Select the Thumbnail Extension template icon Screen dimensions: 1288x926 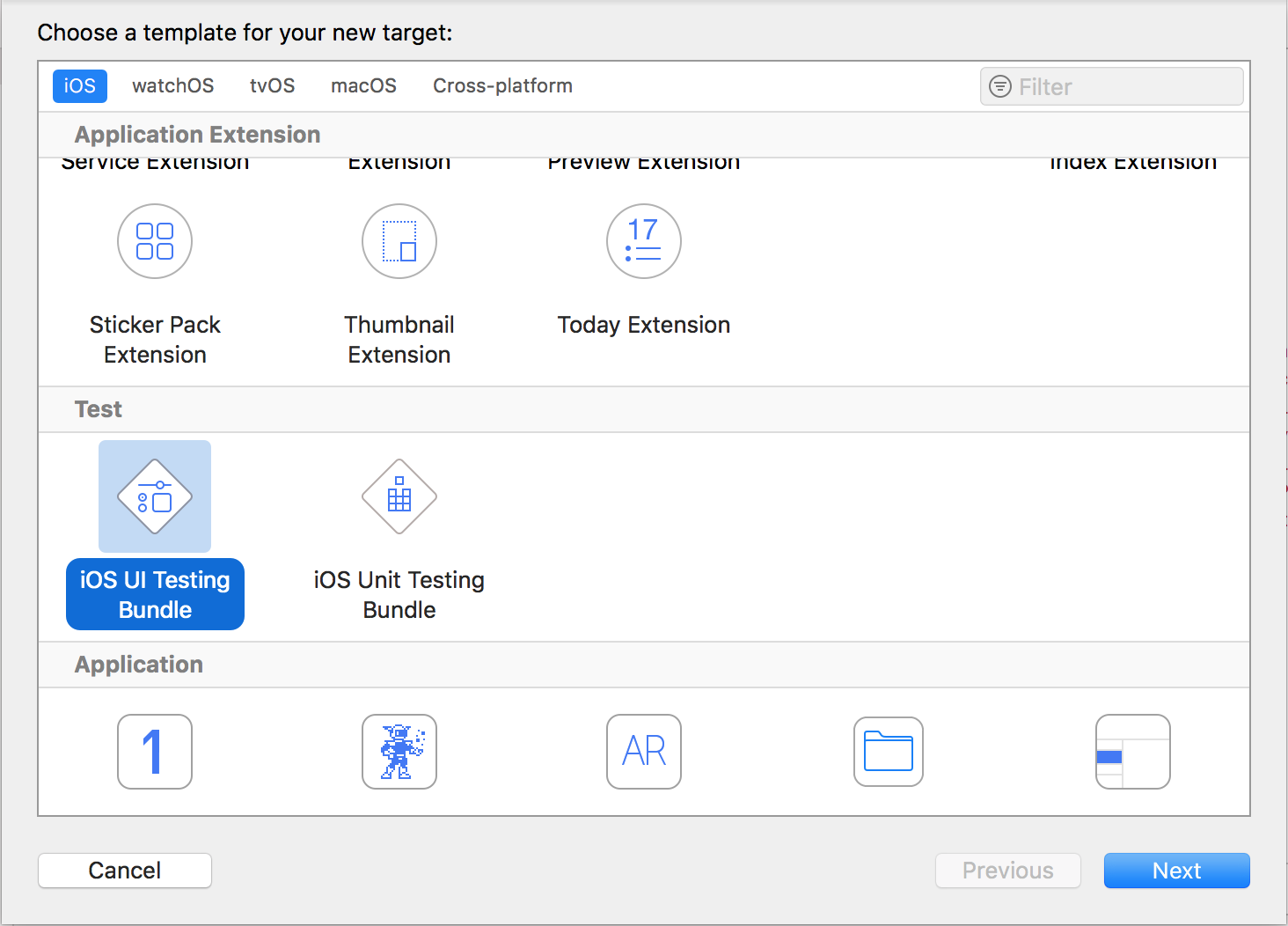tap(399, 241)
